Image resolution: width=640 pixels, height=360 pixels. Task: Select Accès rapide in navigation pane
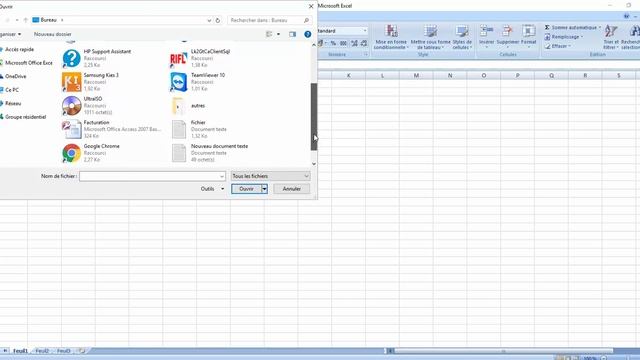(x=19, y=49)
